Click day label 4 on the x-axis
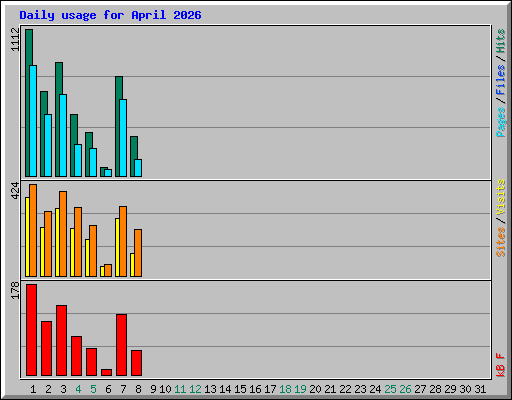 click(78, 389)
